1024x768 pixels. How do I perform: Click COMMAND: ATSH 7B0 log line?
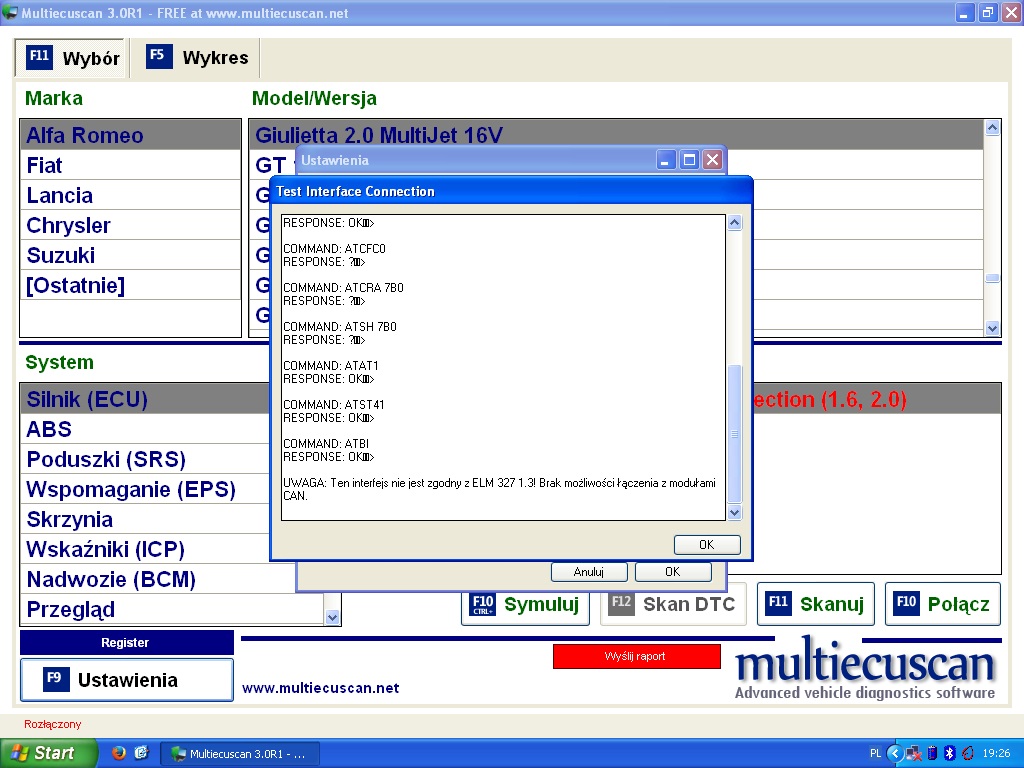[x=340, y=327]
